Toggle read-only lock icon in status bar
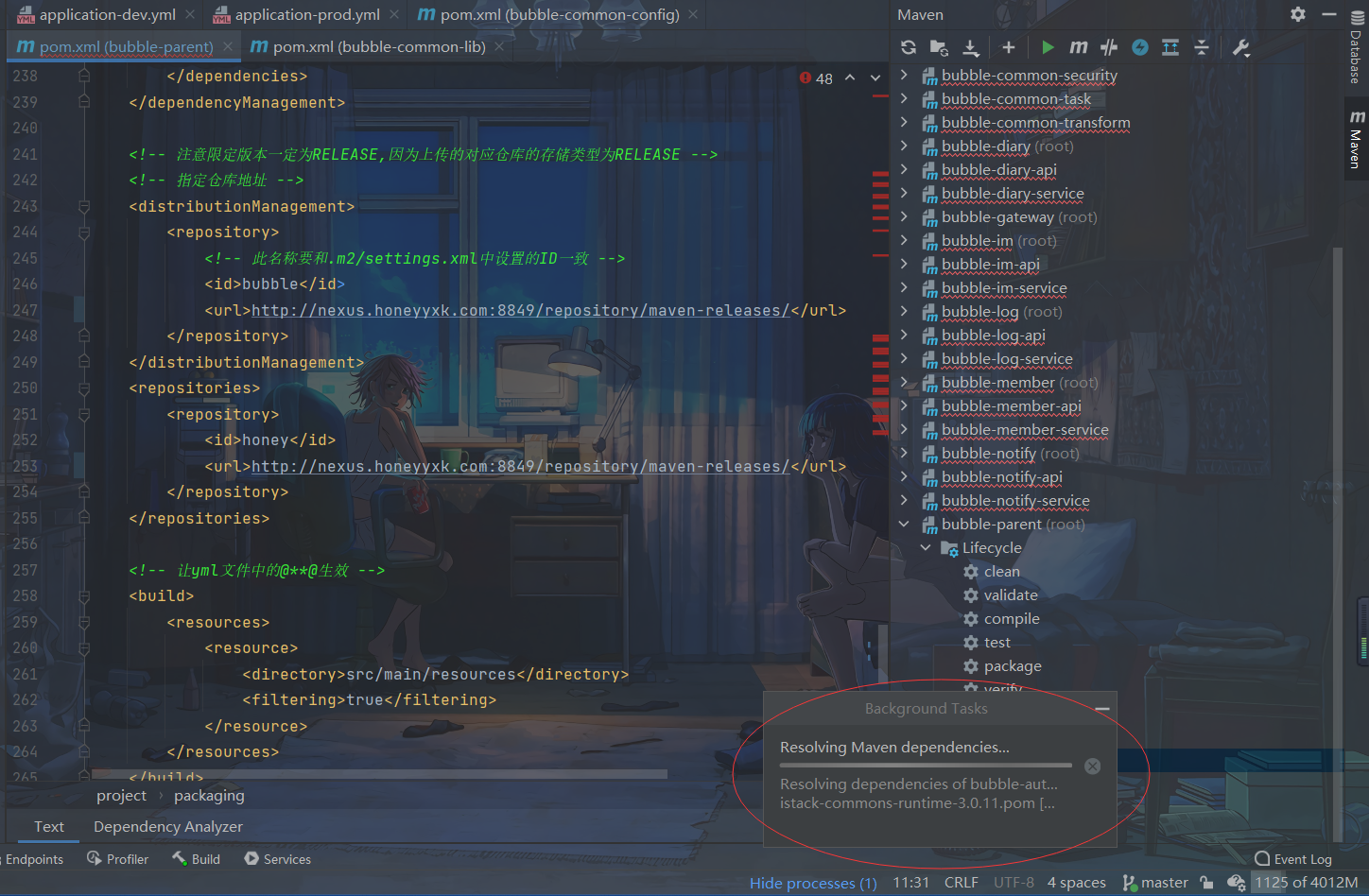 [x=1206, y=882]
